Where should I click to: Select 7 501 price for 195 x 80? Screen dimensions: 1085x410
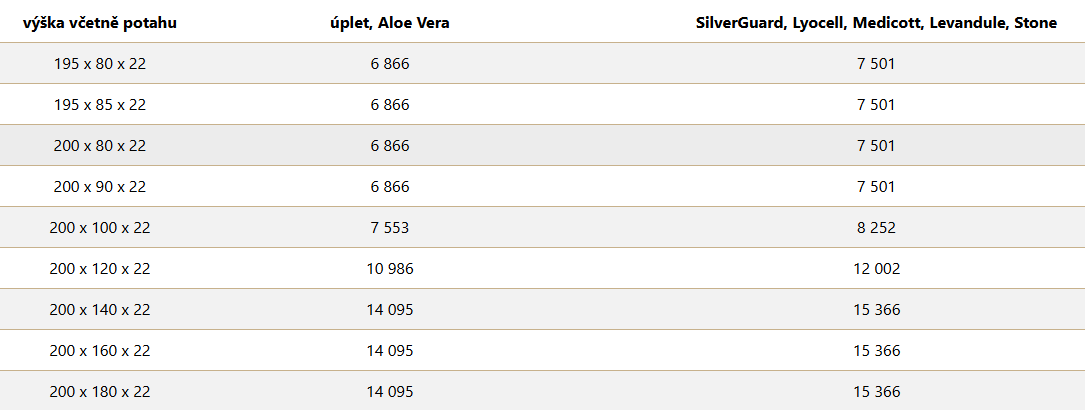point(877,64)
